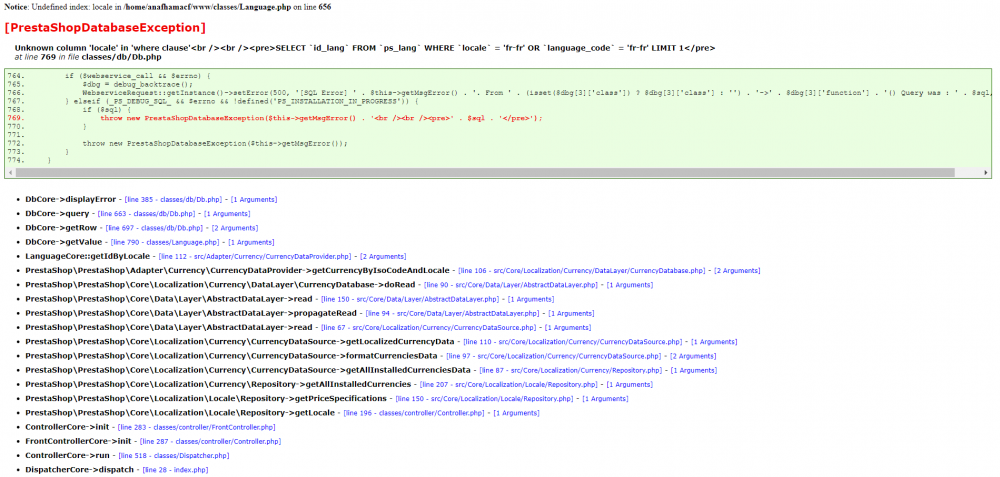
Task: Click the 'DbCore->query' trace entry text
Action: [57, 214]
